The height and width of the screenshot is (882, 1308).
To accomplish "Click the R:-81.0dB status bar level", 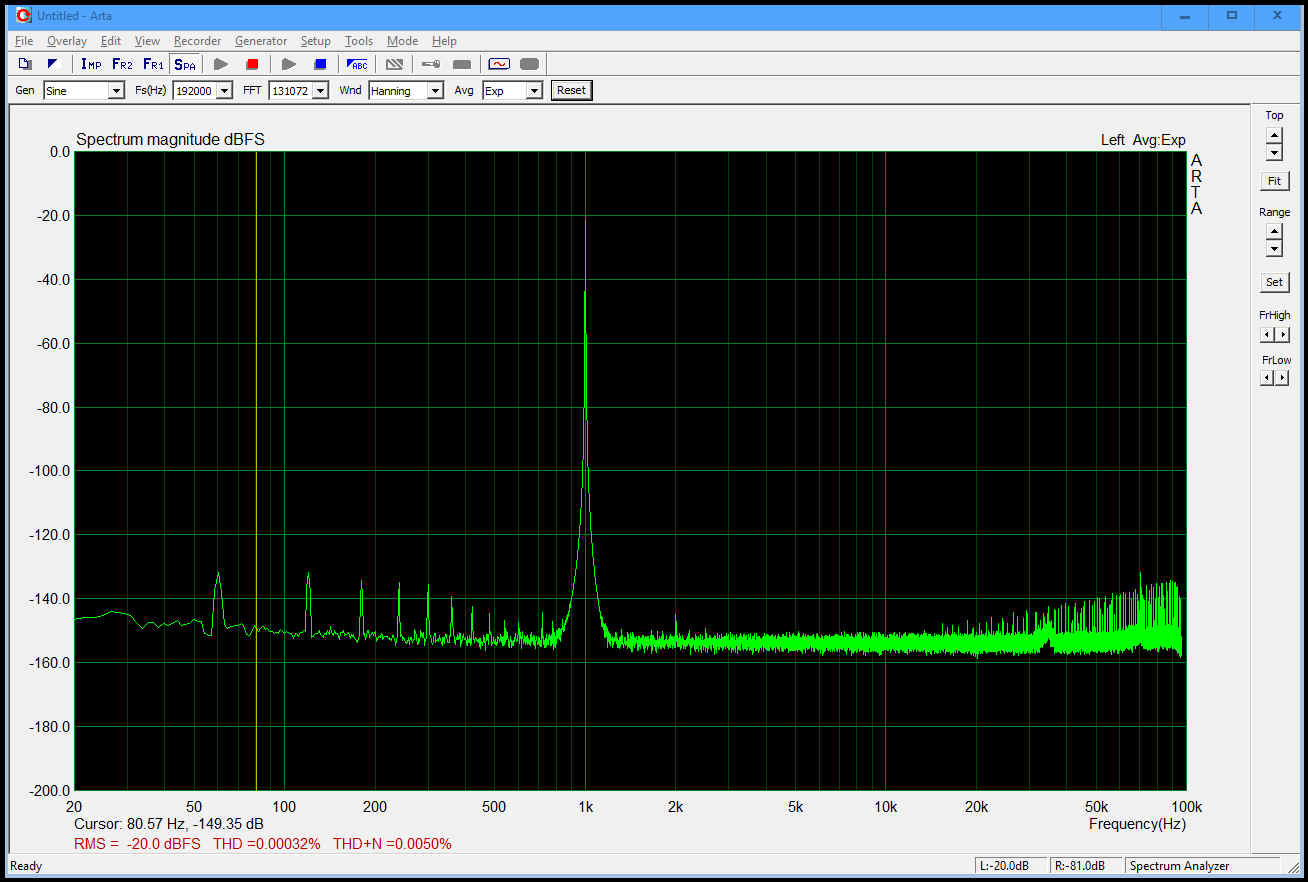I will [x=1084, y=866].
